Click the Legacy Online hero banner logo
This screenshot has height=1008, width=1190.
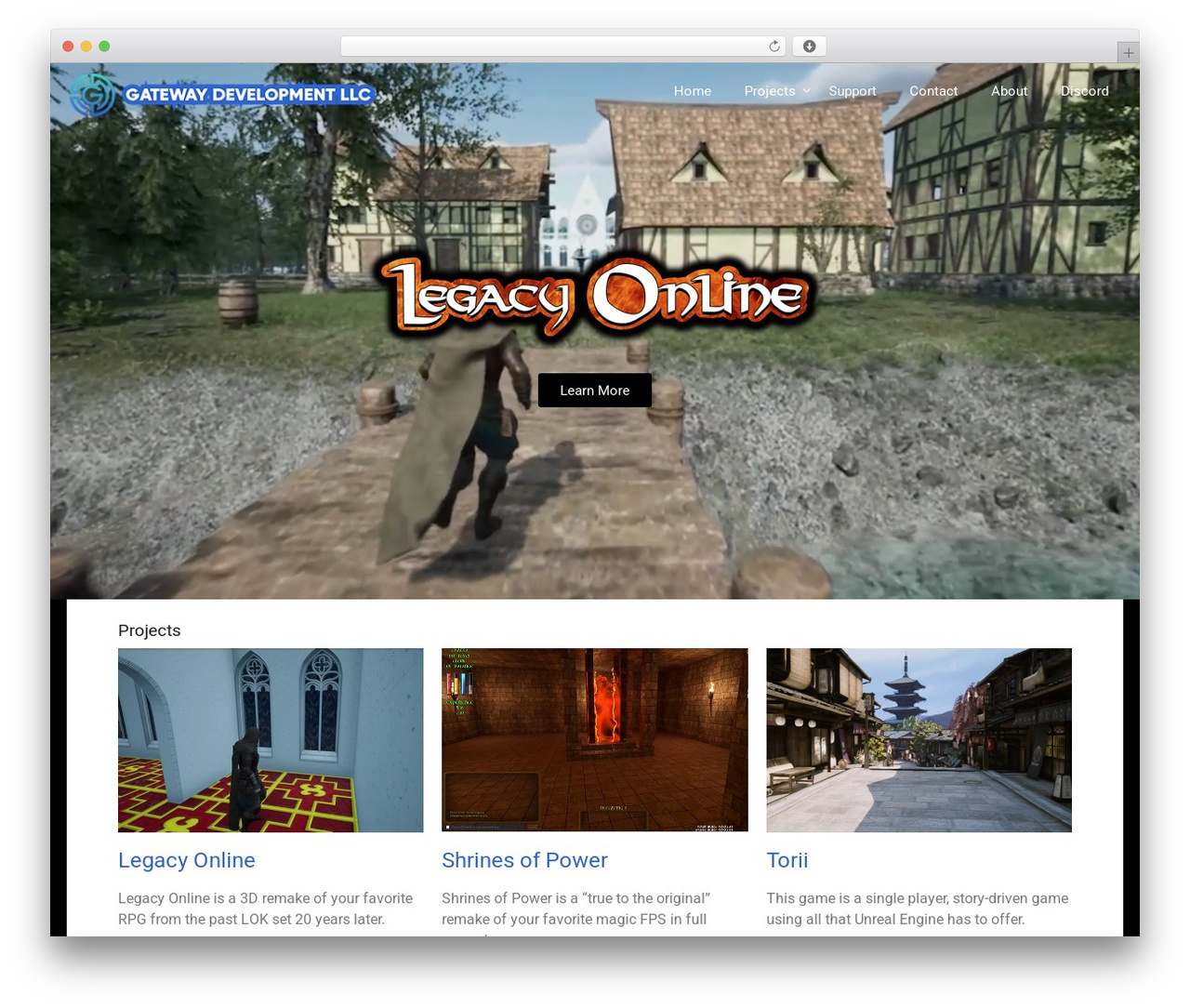(595, 296)
